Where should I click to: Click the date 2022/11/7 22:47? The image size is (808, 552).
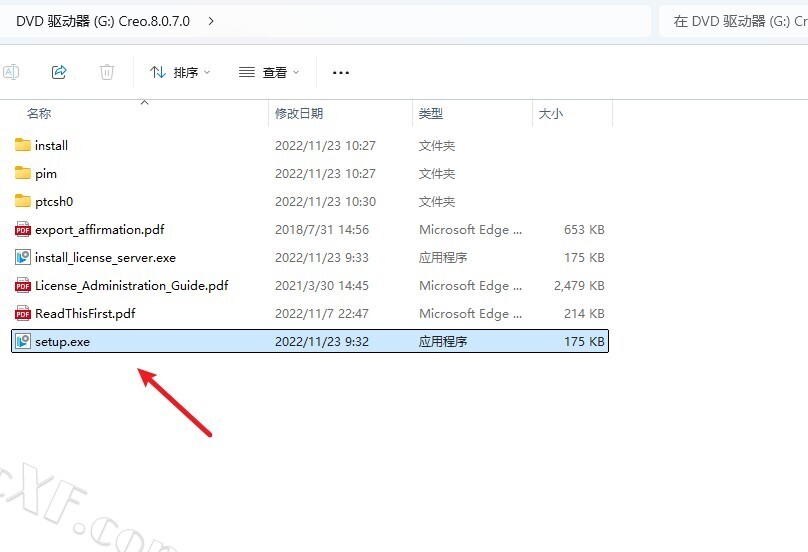(x=322, y=313)
